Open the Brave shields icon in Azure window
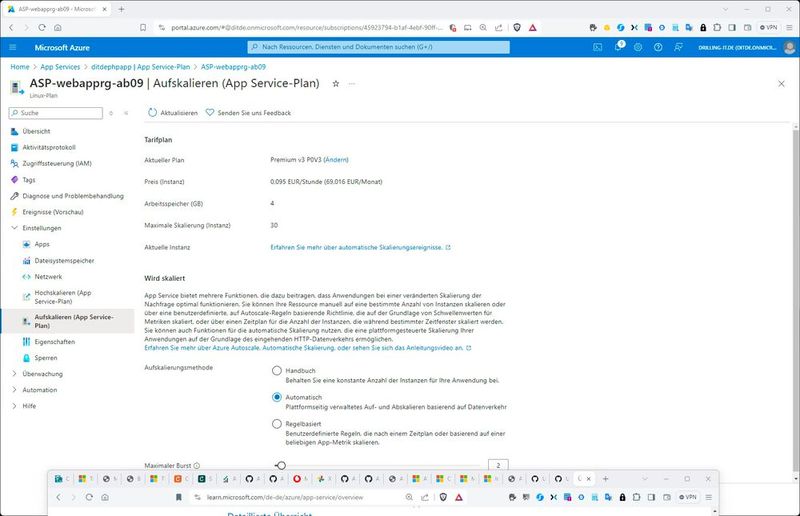The width and height of the screenshot is (800, 516). [x=517, y=28]
